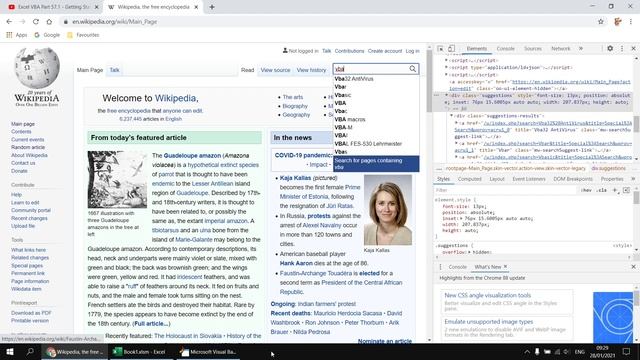Toggle the DevTools device toolbar icon
This screenshot has height=360, width=640.
451,49
